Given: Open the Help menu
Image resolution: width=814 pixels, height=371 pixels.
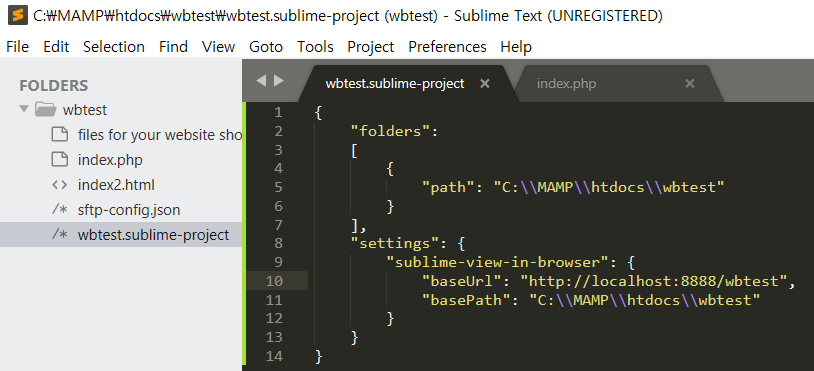Looking at the screenshot, I should click(516, 47).
